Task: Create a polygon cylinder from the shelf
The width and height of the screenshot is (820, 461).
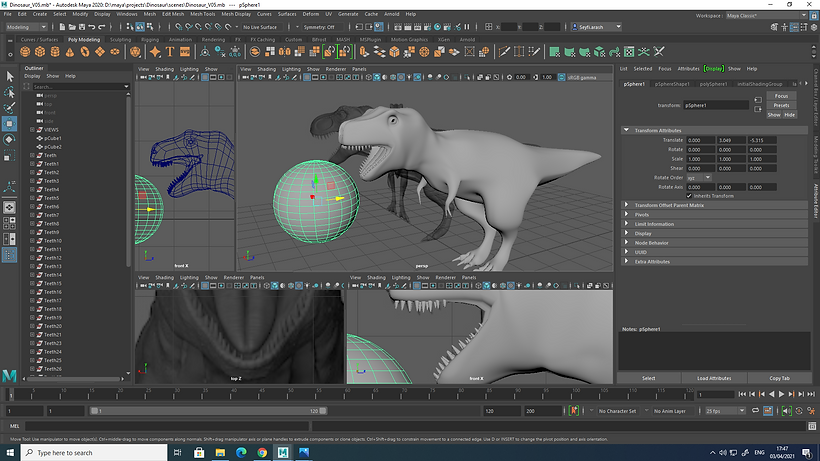Action: [55, 52]
